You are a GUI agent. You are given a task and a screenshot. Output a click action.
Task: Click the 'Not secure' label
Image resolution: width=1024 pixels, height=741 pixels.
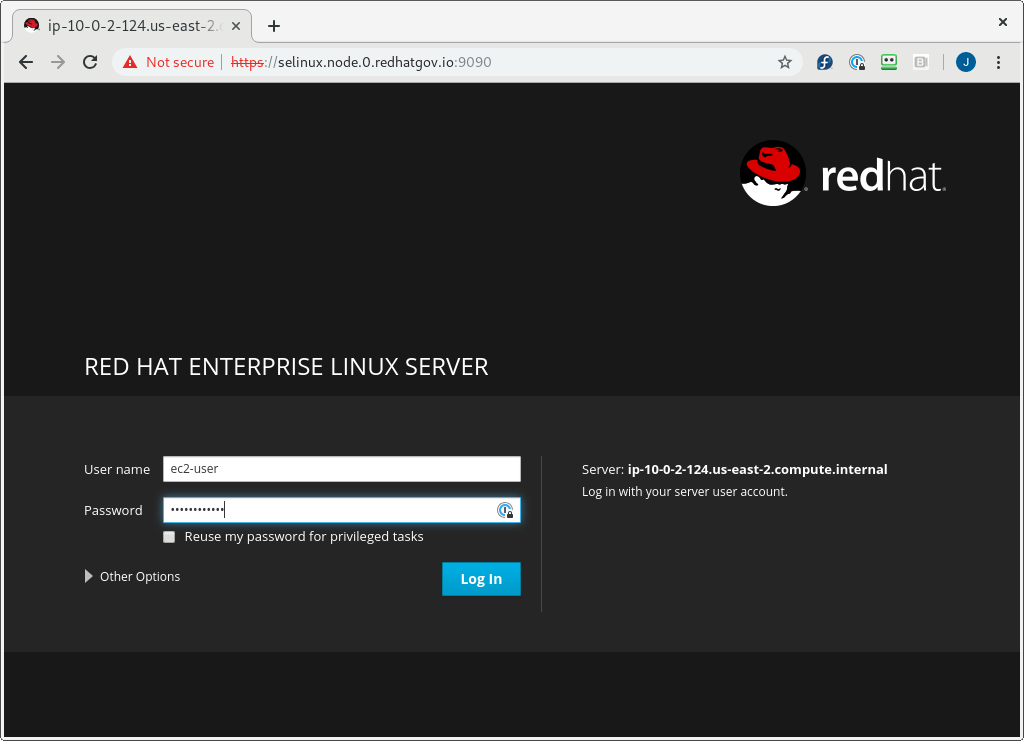180,62
